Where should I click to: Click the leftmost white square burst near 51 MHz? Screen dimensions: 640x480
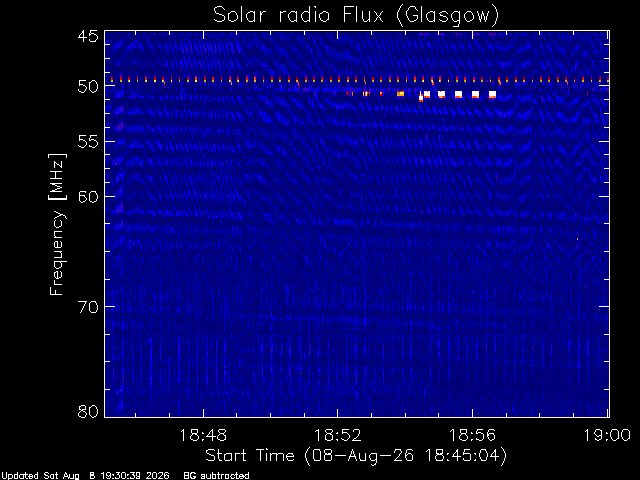427,95
